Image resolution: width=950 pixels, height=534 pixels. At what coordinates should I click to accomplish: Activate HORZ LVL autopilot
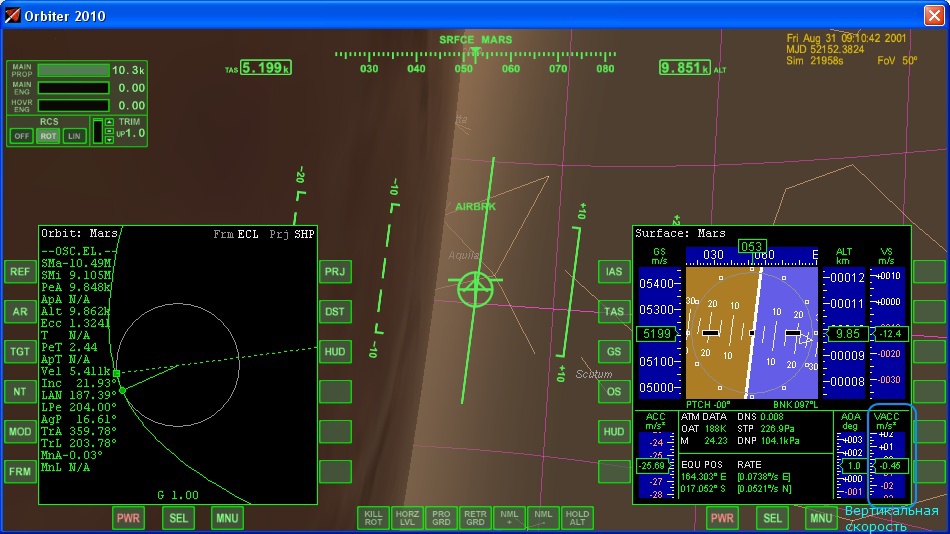[407, 518]
